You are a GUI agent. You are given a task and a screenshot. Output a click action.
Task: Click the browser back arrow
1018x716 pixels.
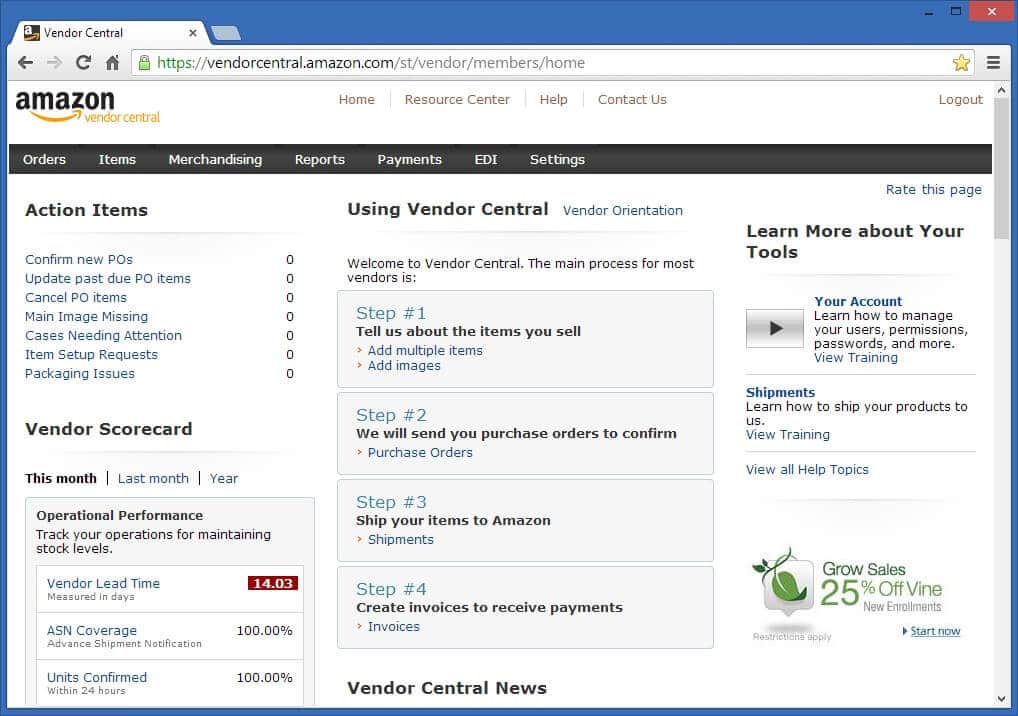tap(25, 63)
